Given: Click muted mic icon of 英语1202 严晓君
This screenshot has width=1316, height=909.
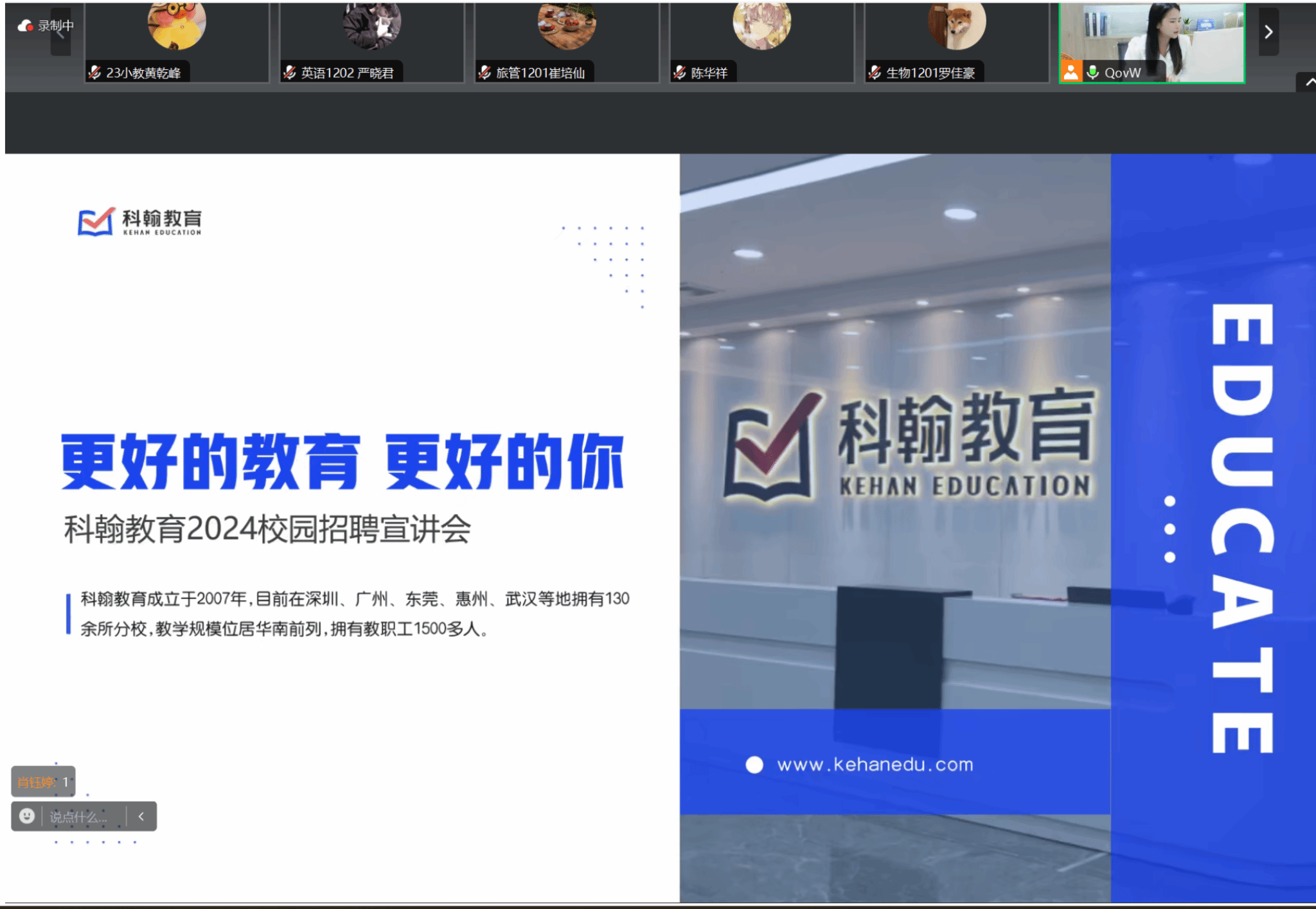Looking at the screenshot, I should [290, 73].
